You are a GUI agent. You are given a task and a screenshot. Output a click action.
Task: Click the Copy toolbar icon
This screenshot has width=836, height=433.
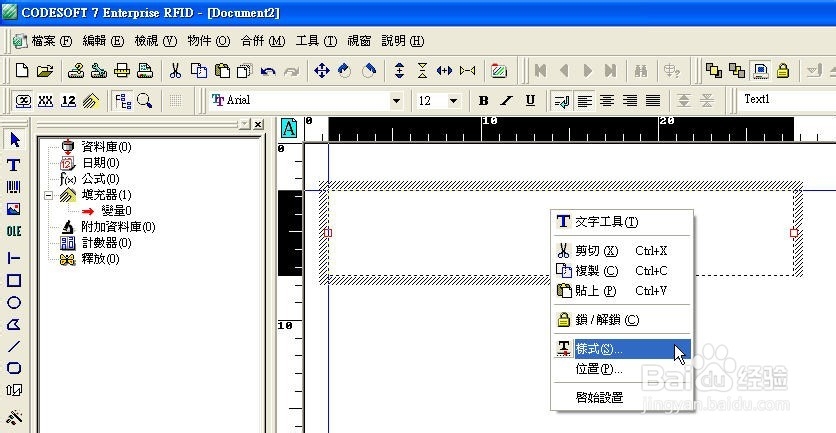pyautogui.click(x=199, y=70)
